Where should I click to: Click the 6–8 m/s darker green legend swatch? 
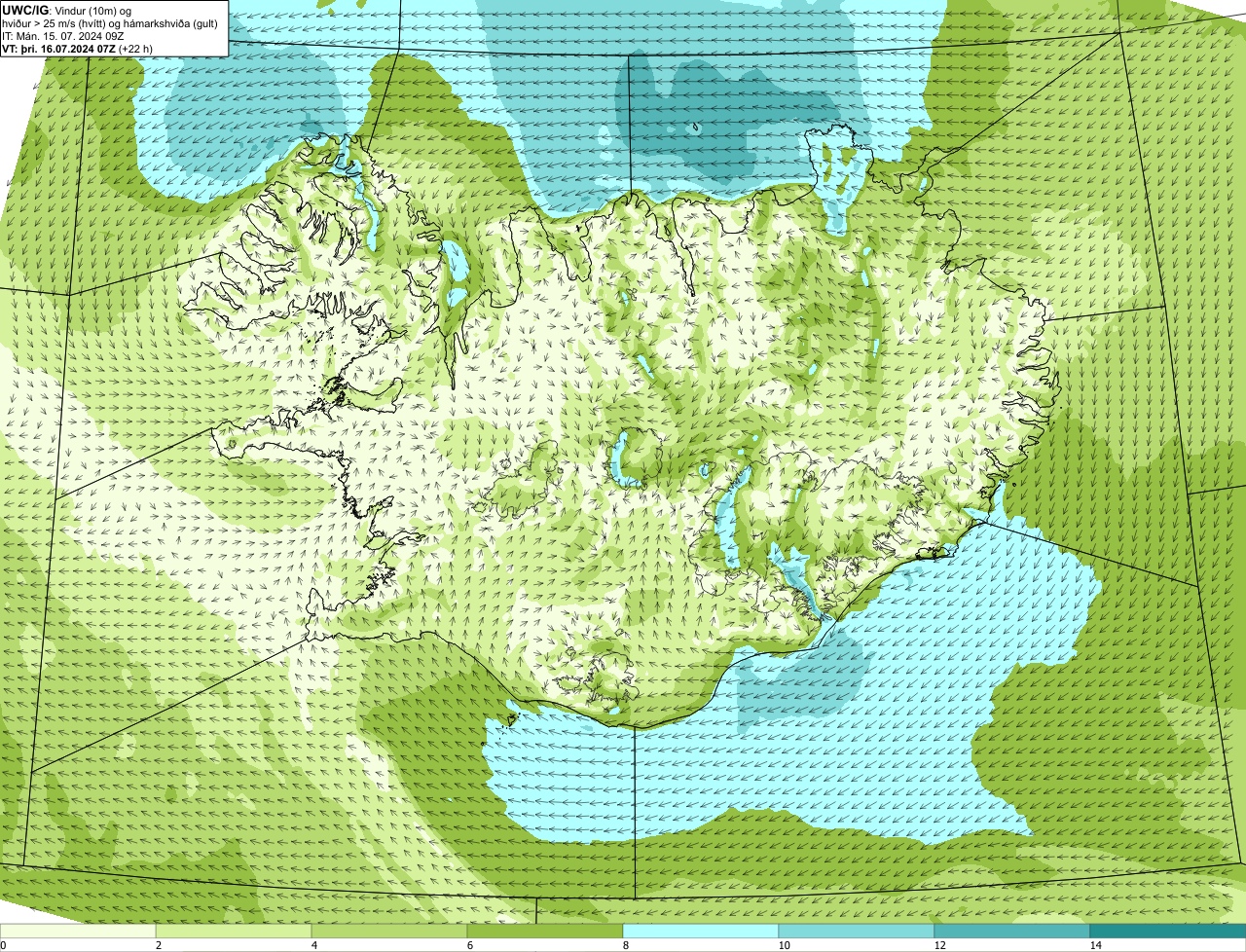pyautogui.click(x=545, y=932)
